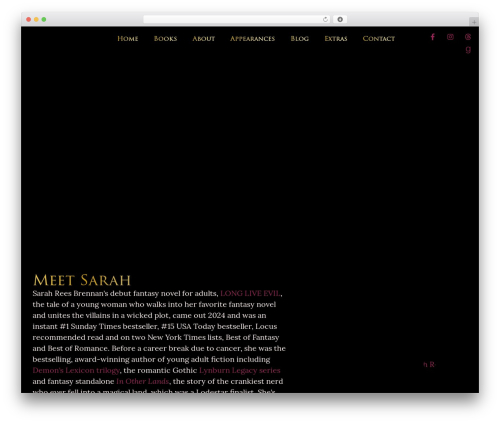Screen dimensions: 500x423
Task: Click the browser reload icon
Action: (x=325, y=19)
